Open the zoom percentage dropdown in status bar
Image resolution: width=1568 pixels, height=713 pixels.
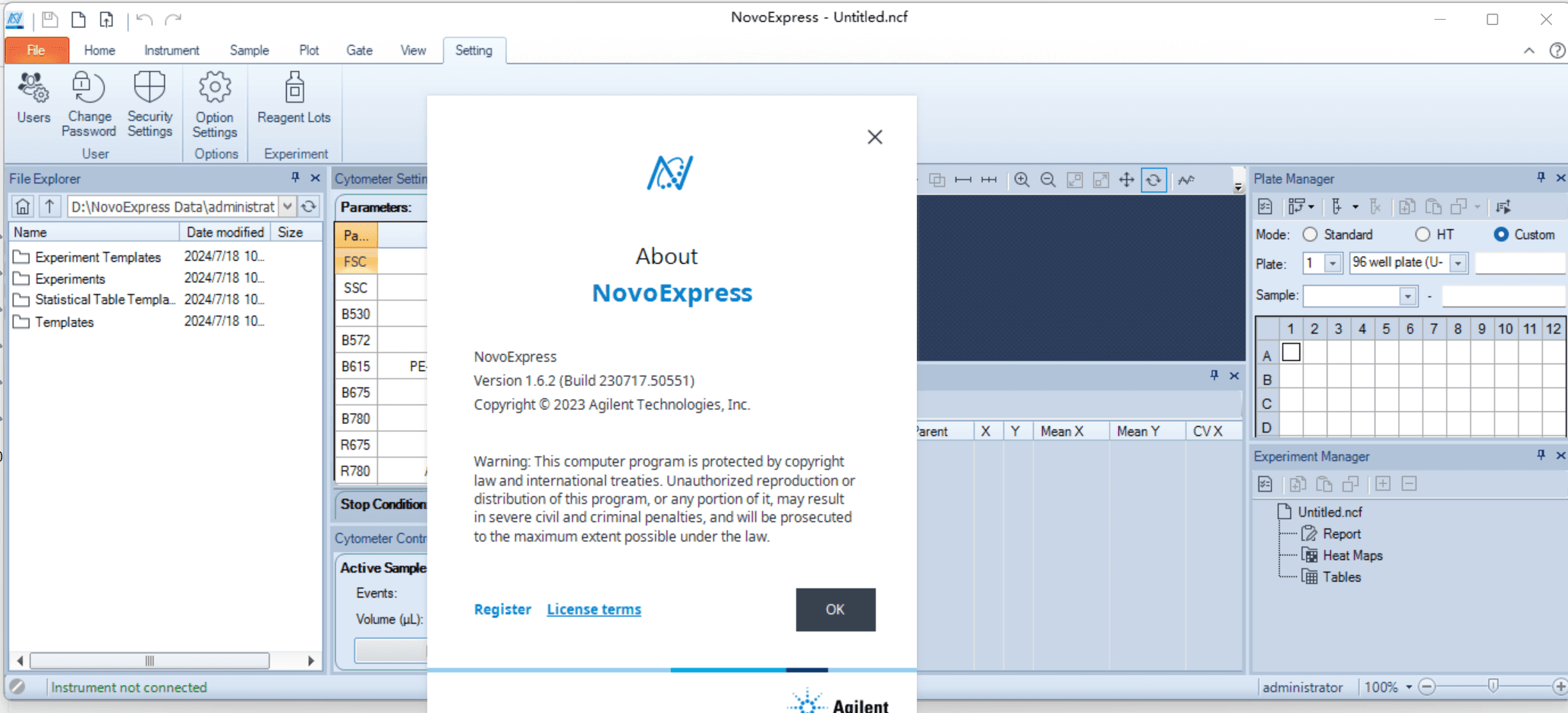coord(1409,687)
